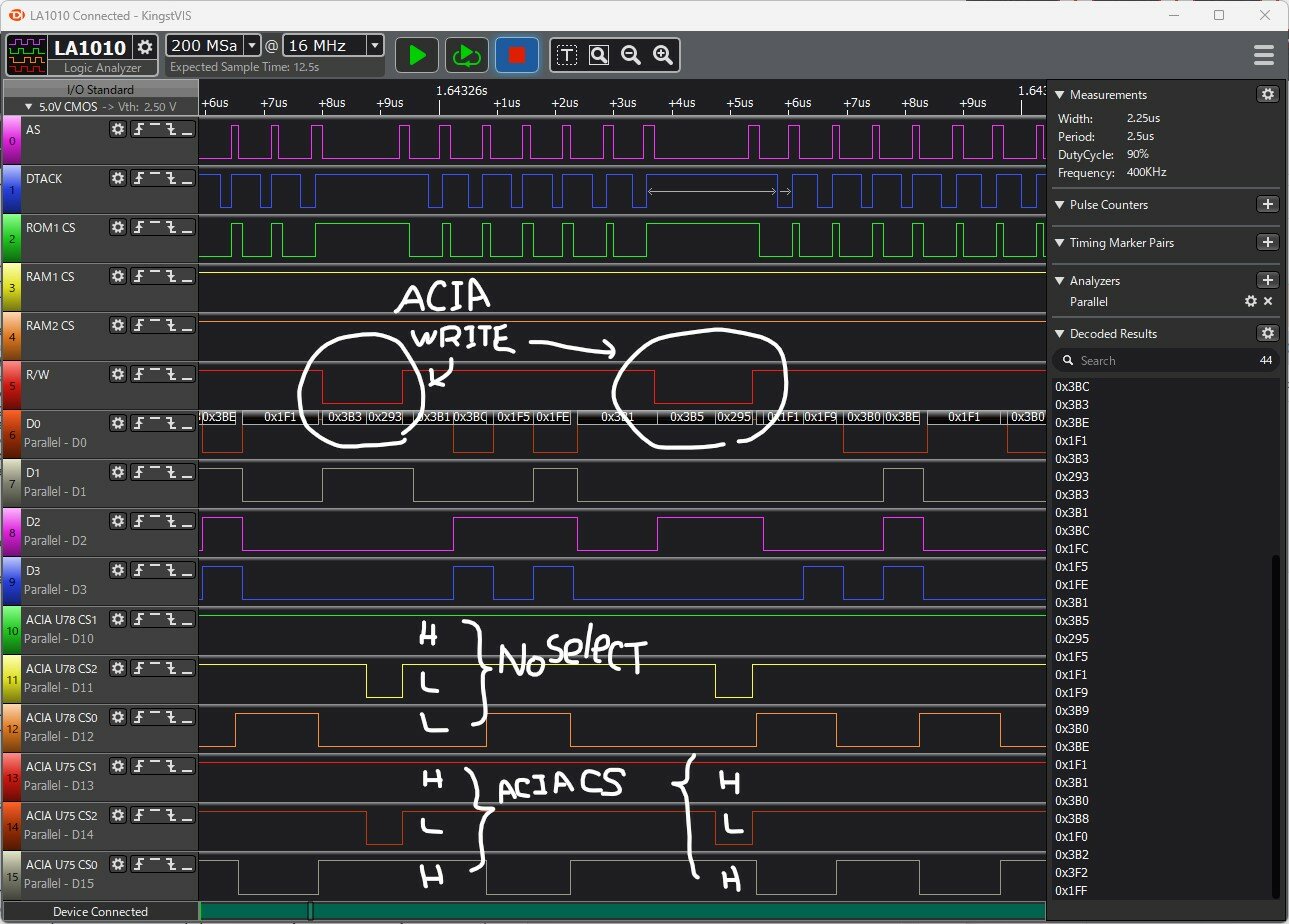Image resolution: width=1289 pixels, height=924 pixels.
Task: Activate the text selection marker tool
Action: 567,55
